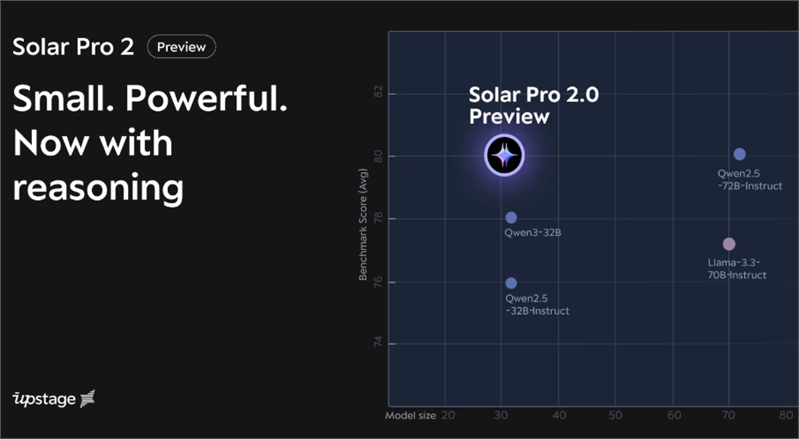Click the Qwen2.5-32B-Instruct label text
799x439 pixels.
point(537,305)
